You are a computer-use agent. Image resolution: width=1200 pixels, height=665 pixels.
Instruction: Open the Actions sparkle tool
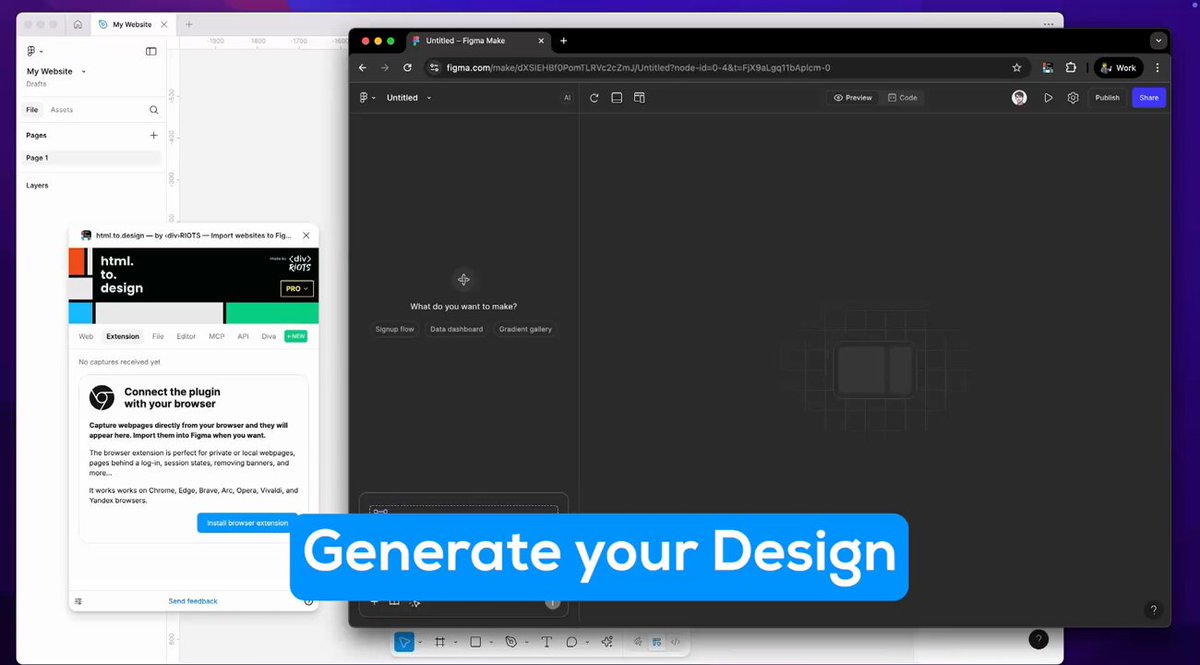[x=607, y=642]
